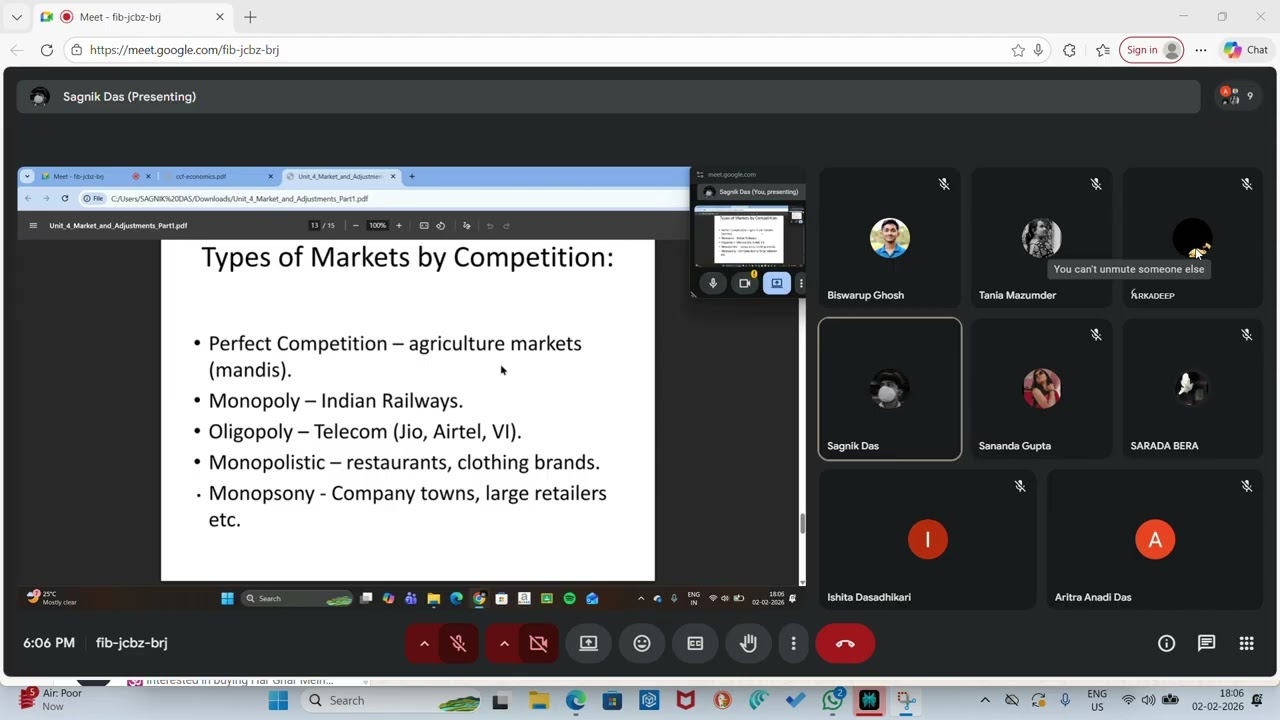Click the fit to page icon in PDF toolbar
The image size is (1280, 720).
[x=424, y=225]
